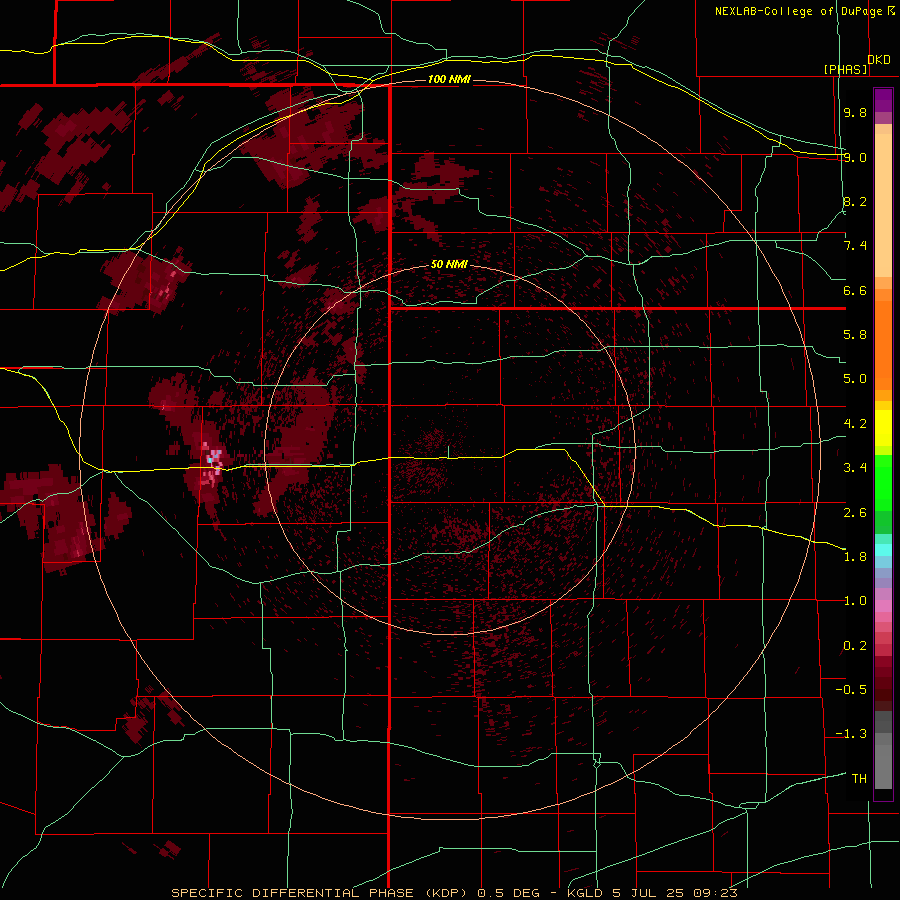Select the -1.3 value on the scale

click(851, 734)
